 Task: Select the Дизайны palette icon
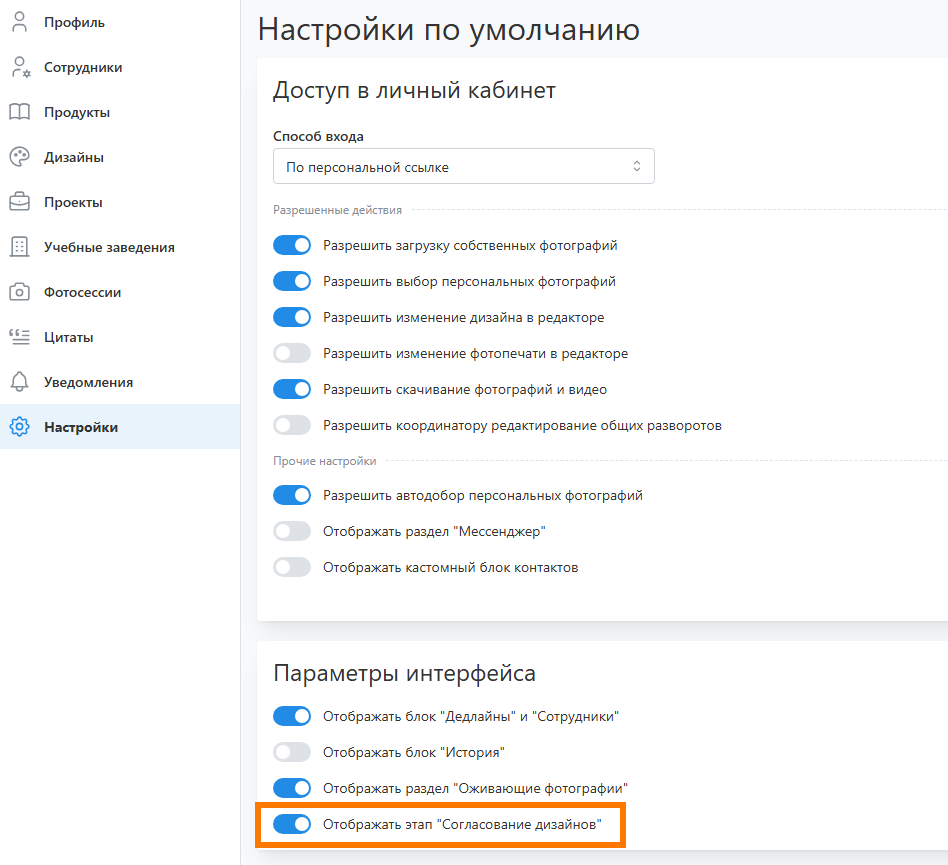[19, 157]
